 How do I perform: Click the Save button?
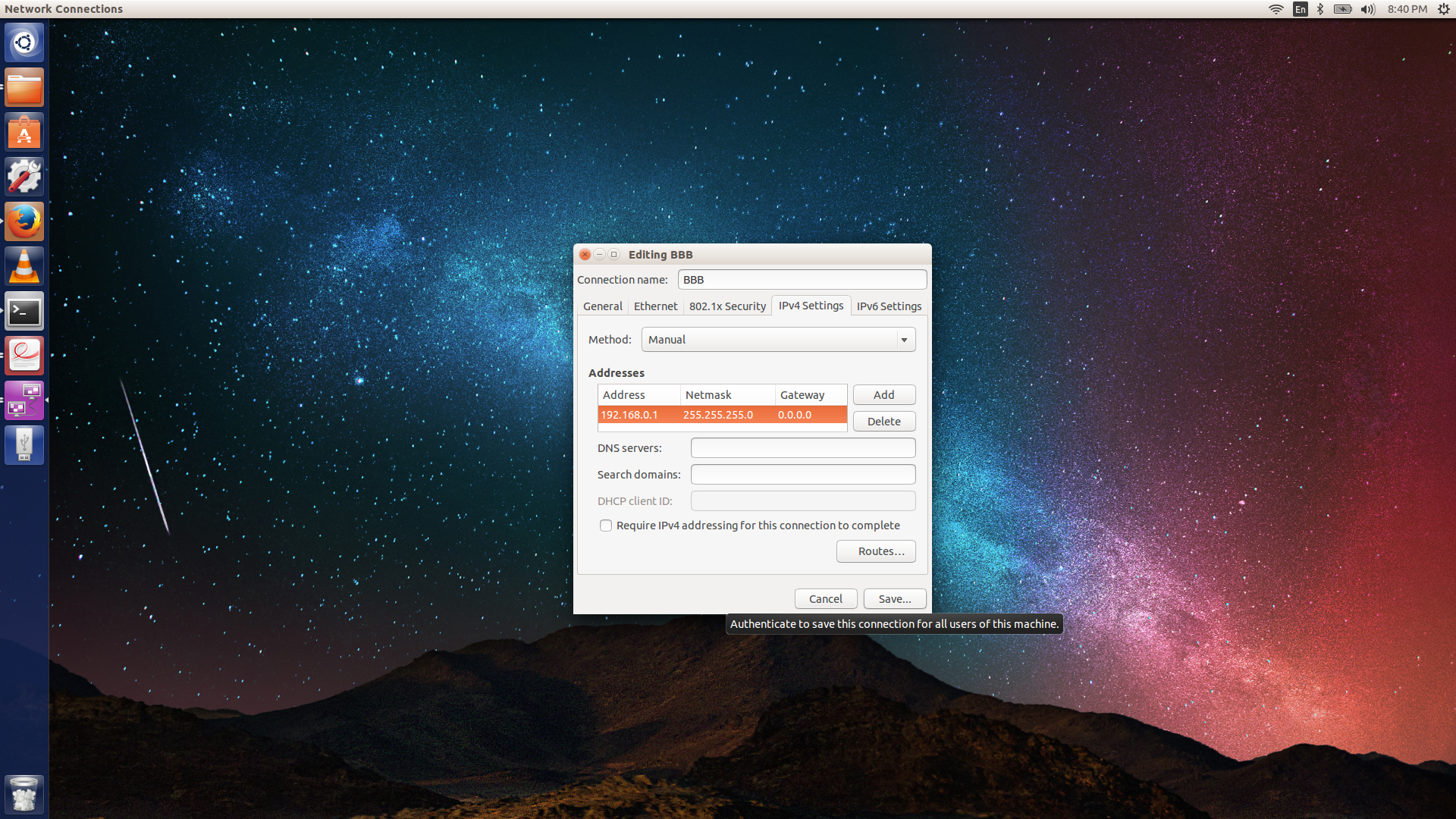894,598
